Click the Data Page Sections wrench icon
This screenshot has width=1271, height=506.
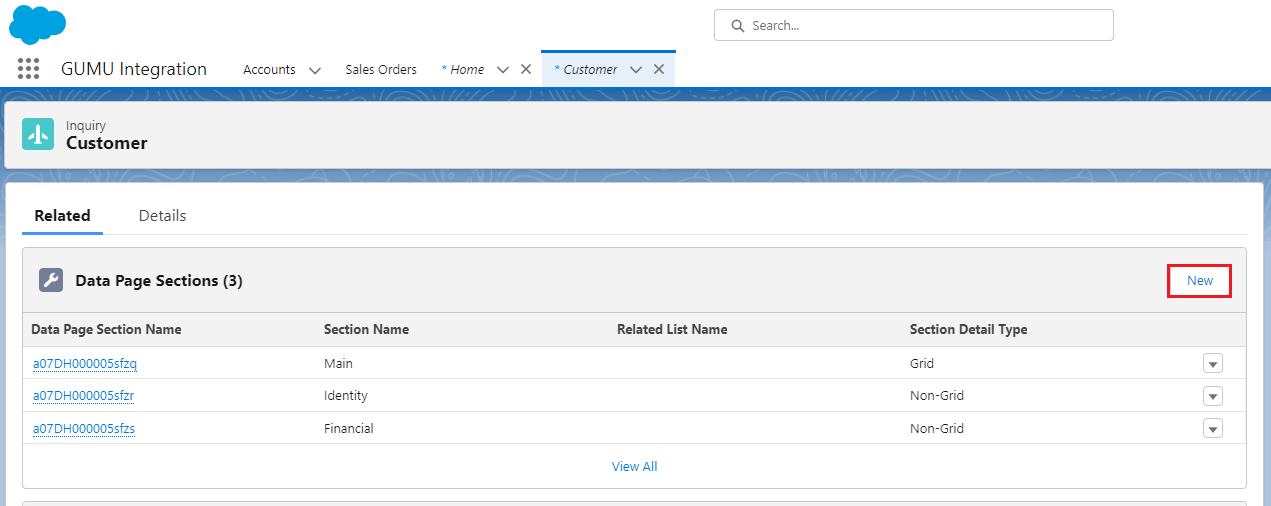pyautogui.click(x=51, y=280)
